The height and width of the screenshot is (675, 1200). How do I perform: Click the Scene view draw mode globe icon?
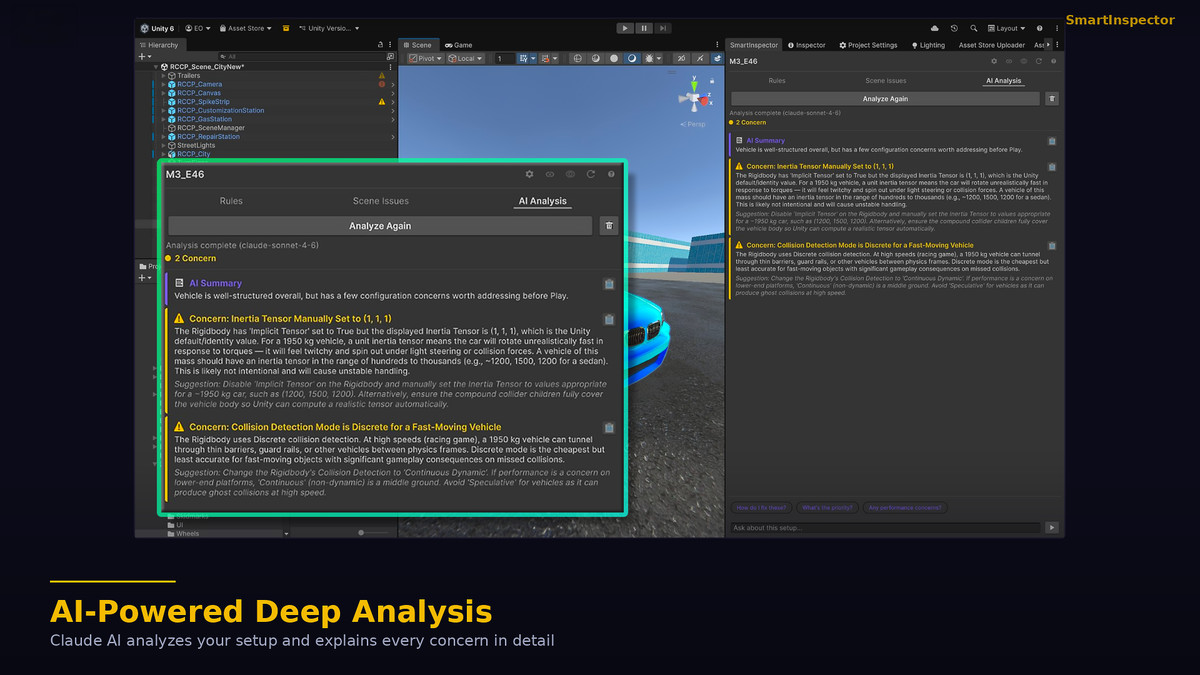pos(577,59)
